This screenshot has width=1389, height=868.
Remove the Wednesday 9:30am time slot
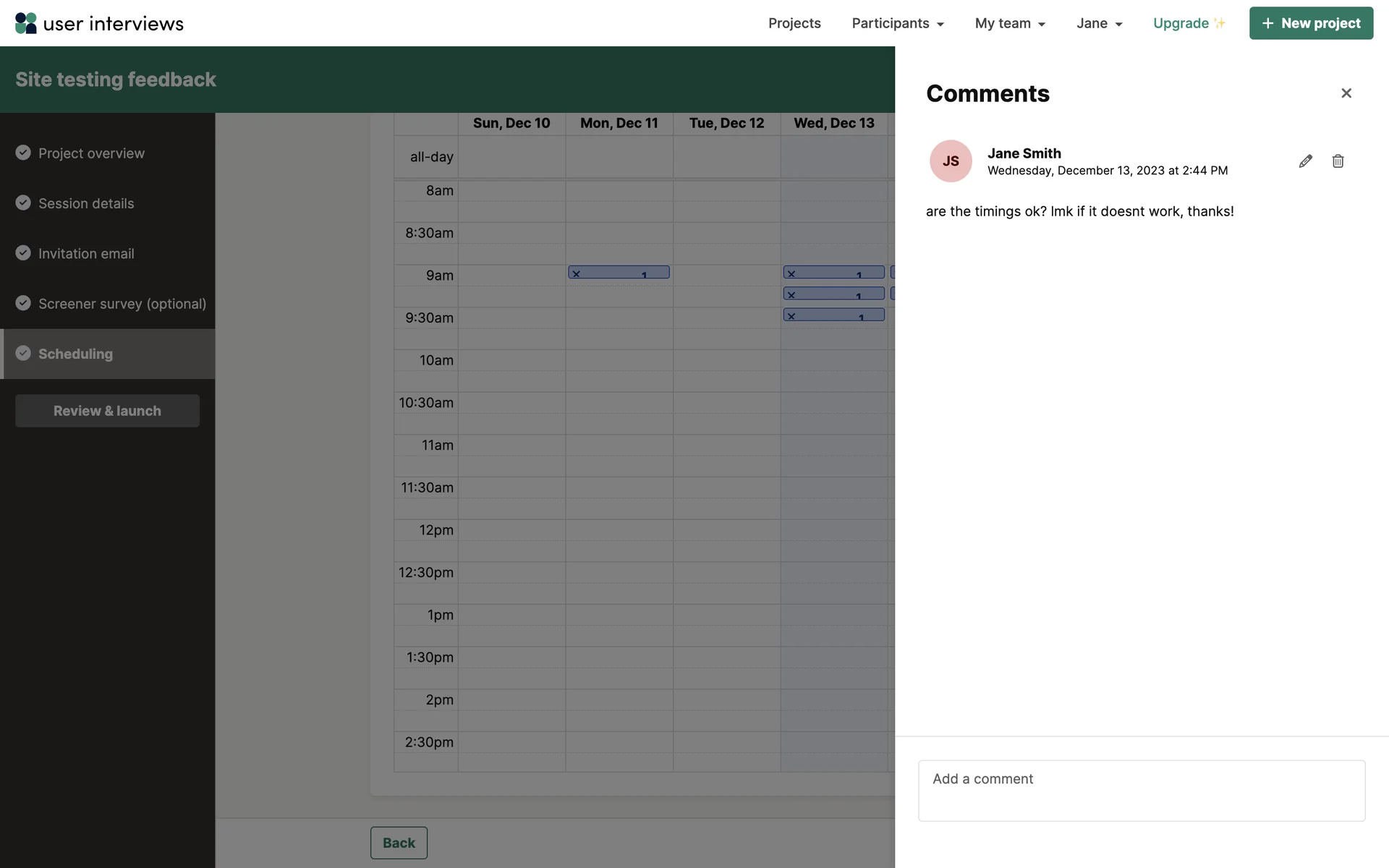click(x=791, y=316)
